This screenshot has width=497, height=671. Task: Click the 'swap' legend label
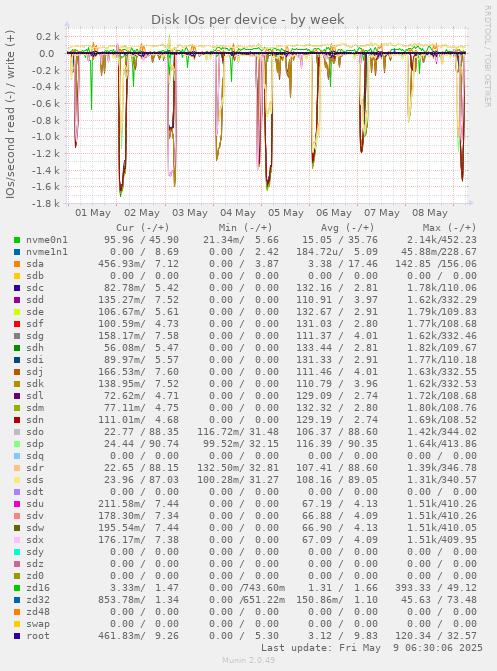pyautogui.click(x=38, y=624)
